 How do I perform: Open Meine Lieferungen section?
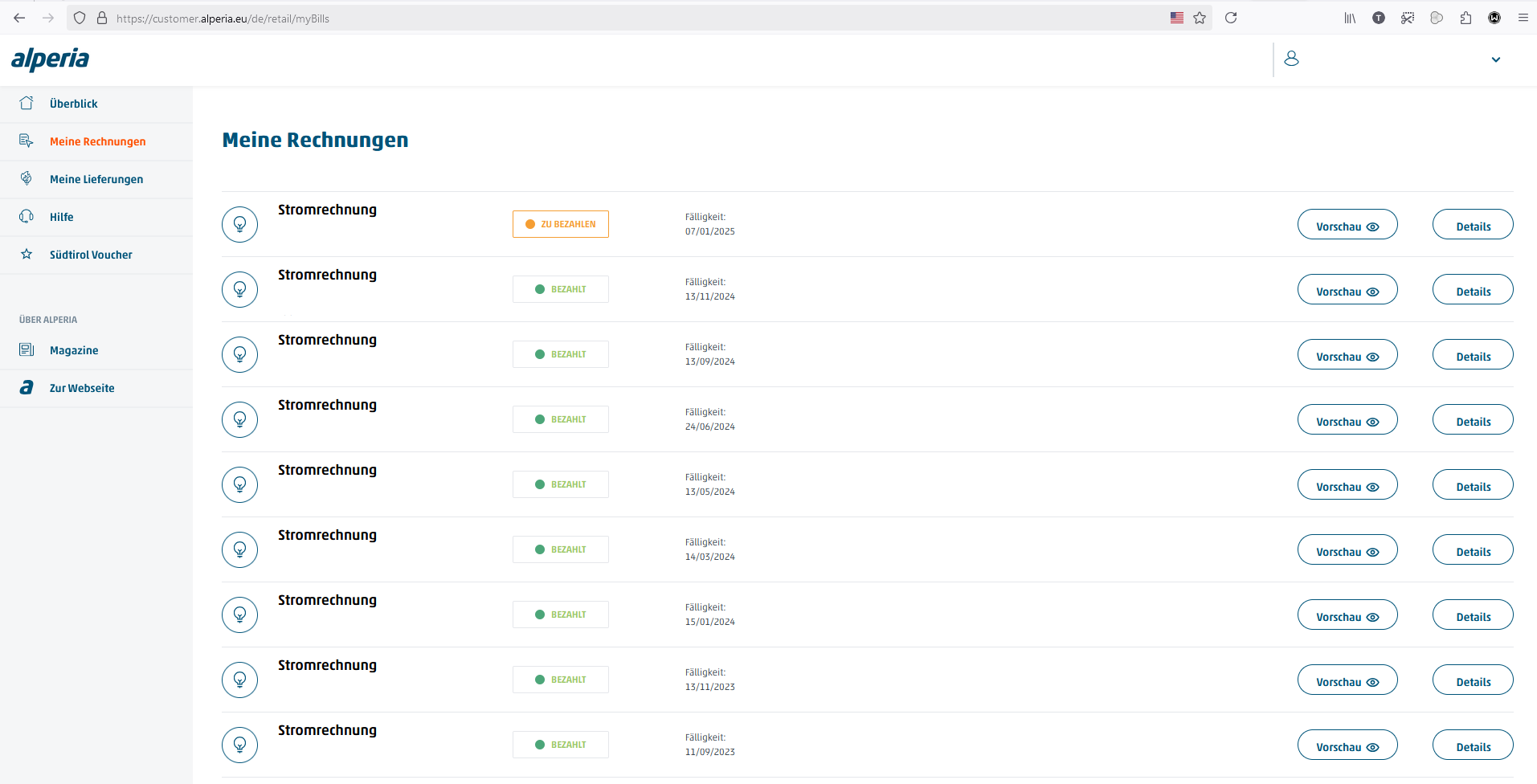(96, 179)
